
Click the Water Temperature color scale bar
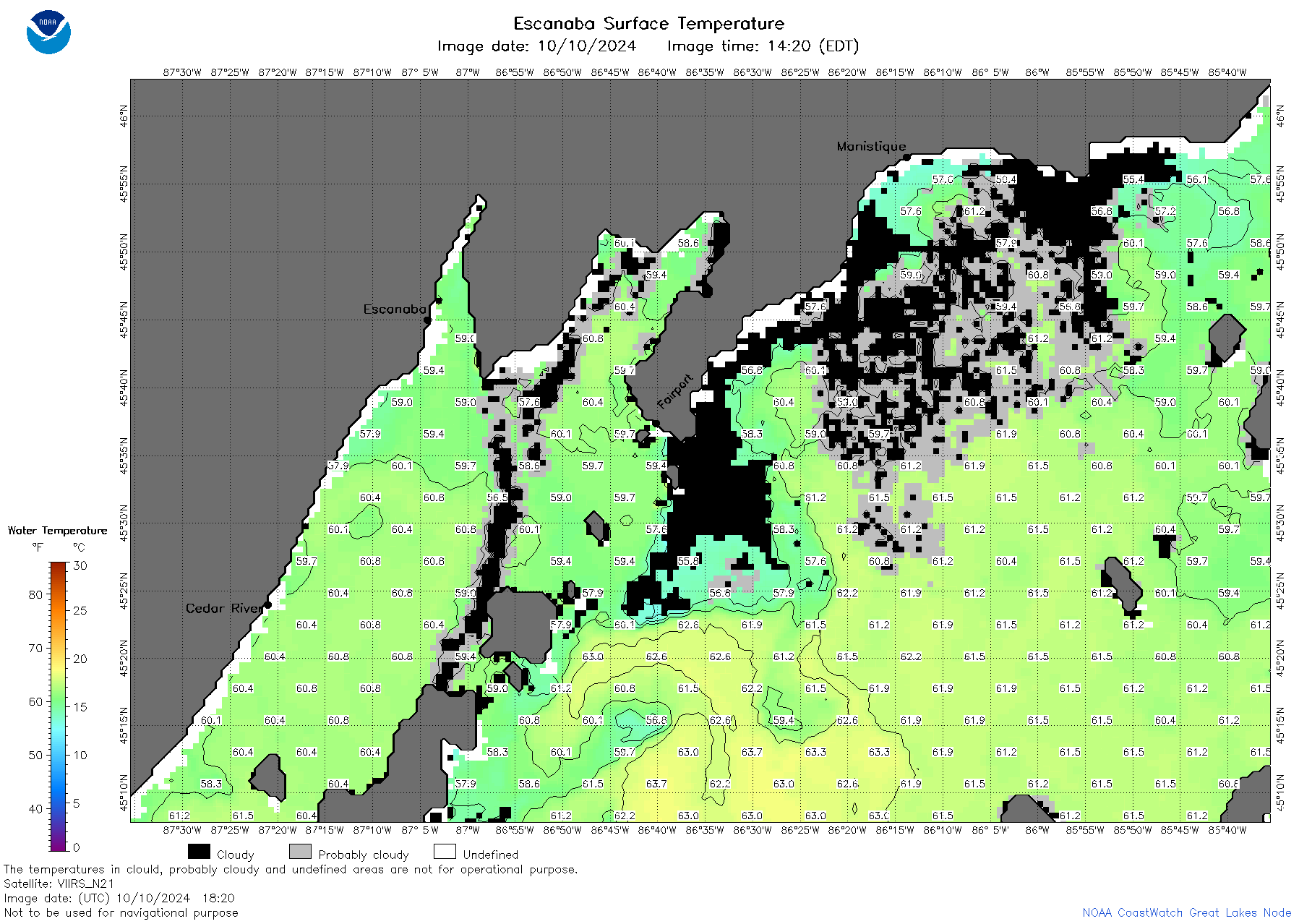pos(58,706)
